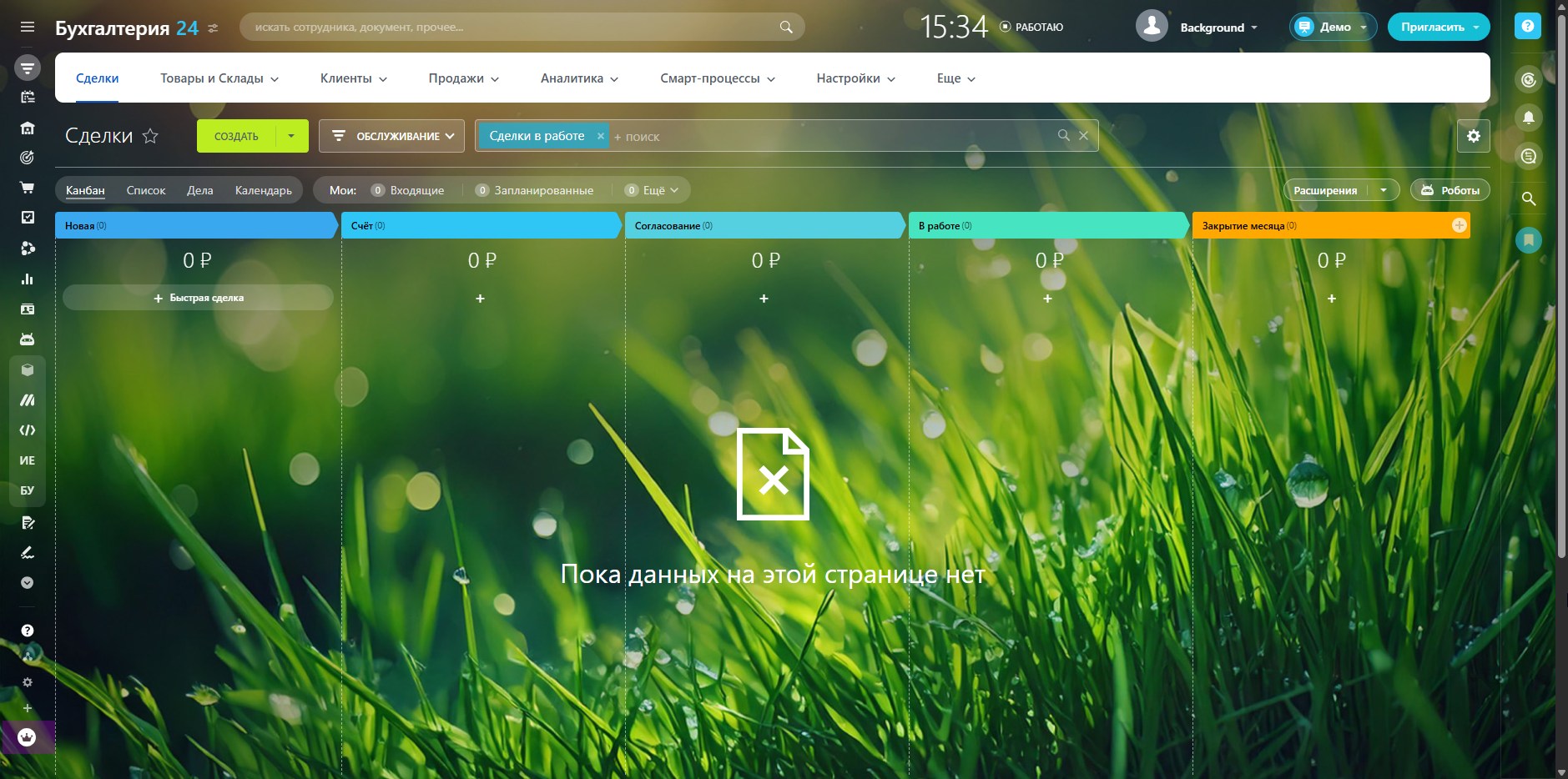Open the checkmark tasks icon in sidebar
This screenshot has width=1568, height=779.
[28, 218]
